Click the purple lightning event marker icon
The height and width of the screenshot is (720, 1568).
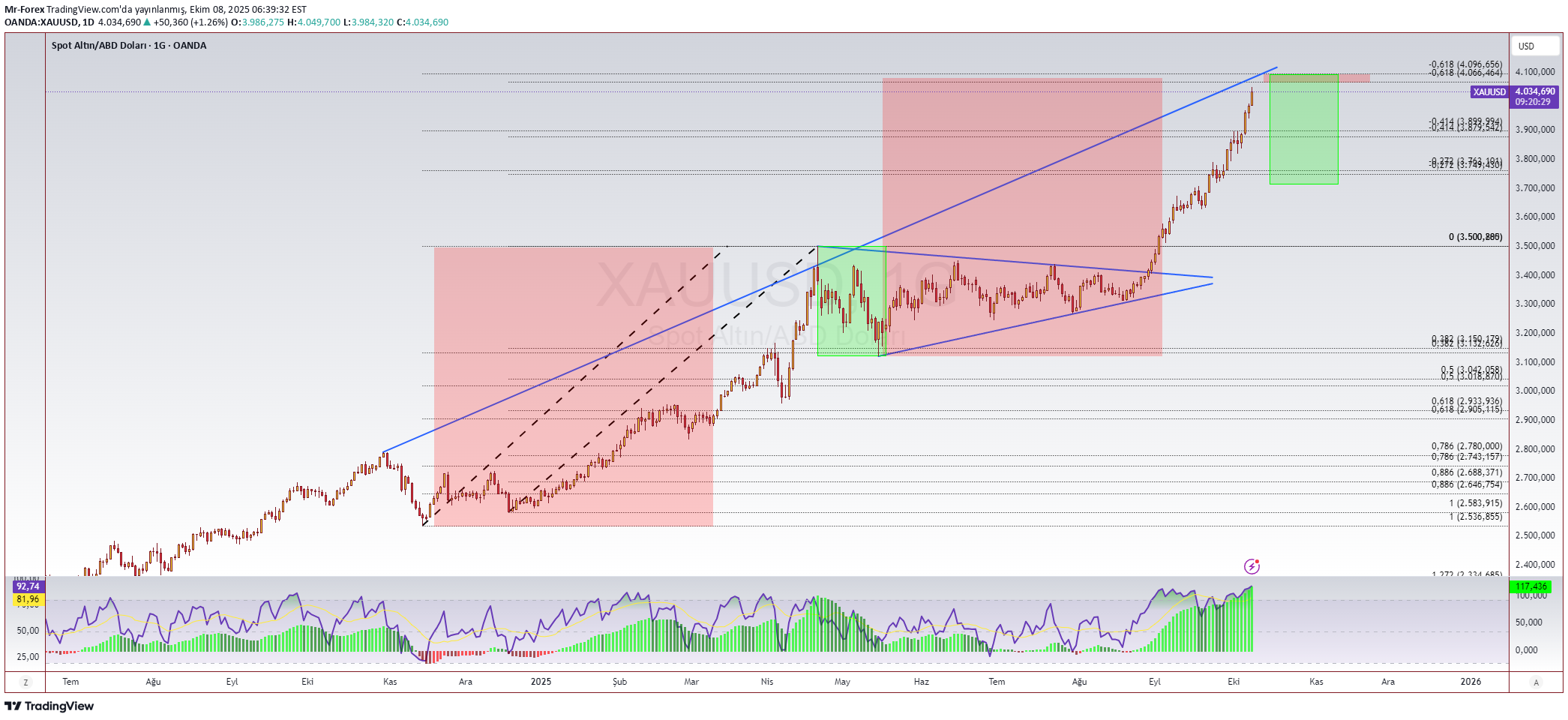(1252, 566)
